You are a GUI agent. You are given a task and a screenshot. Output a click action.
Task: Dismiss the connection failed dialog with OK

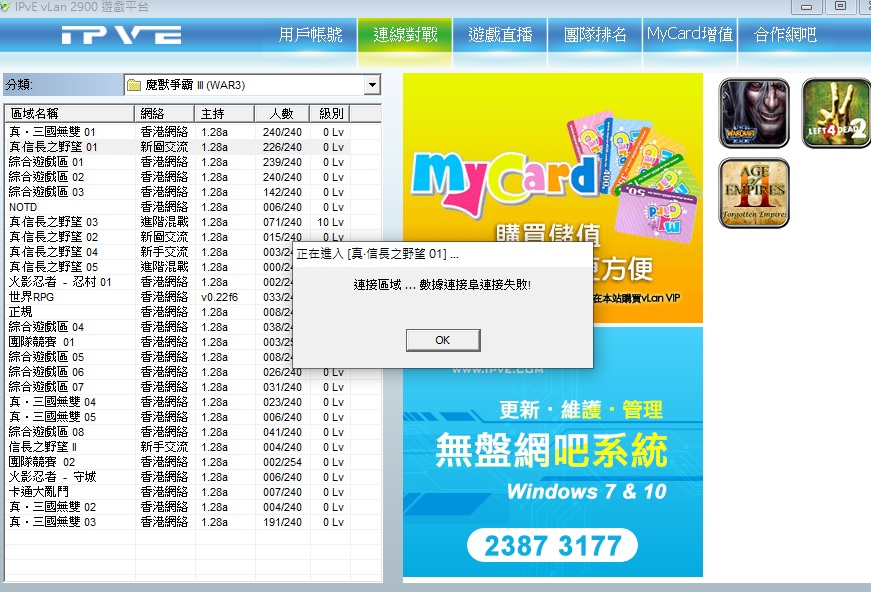pyautogui.click(x=443, y=340)
